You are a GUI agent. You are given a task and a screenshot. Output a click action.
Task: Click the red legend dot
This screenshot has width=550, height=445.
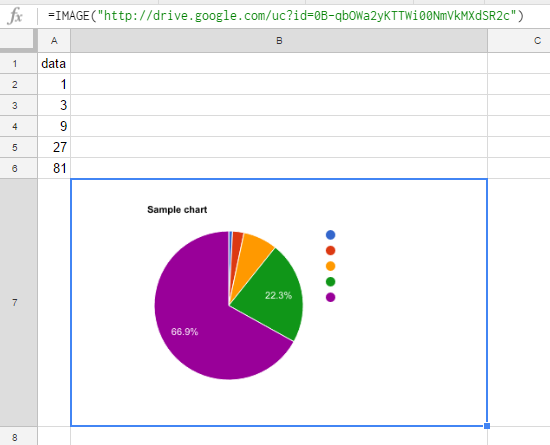click(330, 250)
